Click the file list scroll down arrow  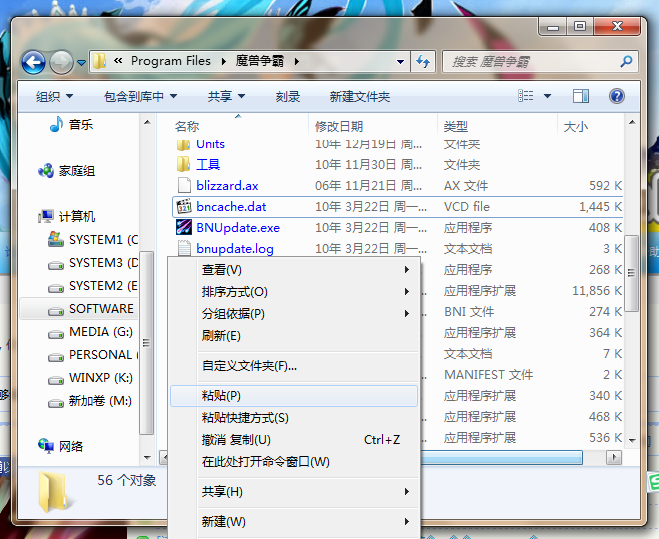point(632,440)
